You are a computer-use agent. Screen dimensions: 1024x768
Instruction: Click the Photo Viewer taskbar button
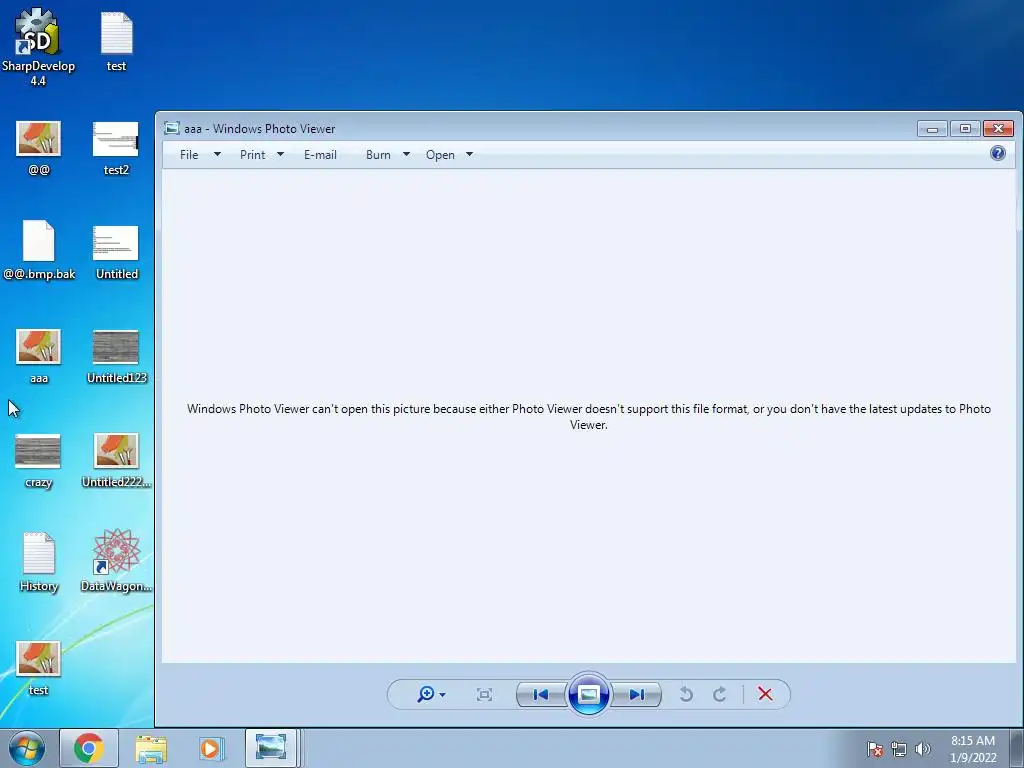(271, 748)
